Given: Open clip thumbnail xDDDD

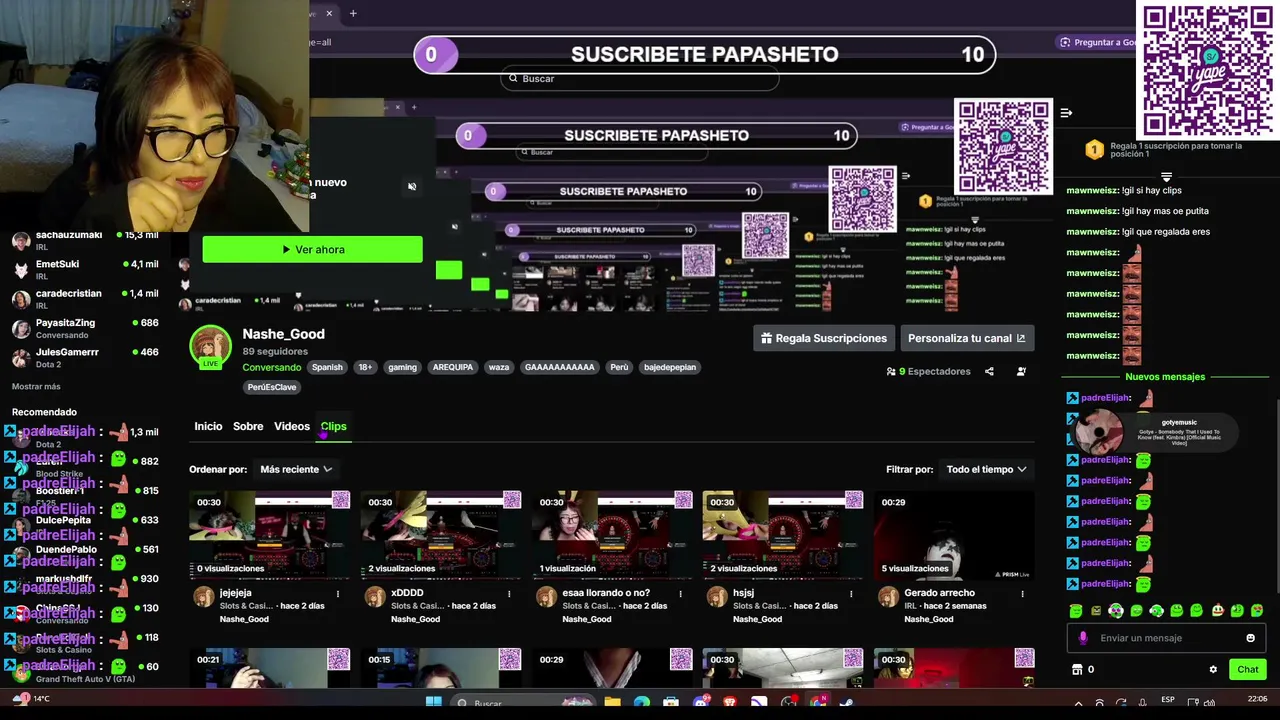Looking at the screenshot, I should 441,534.
